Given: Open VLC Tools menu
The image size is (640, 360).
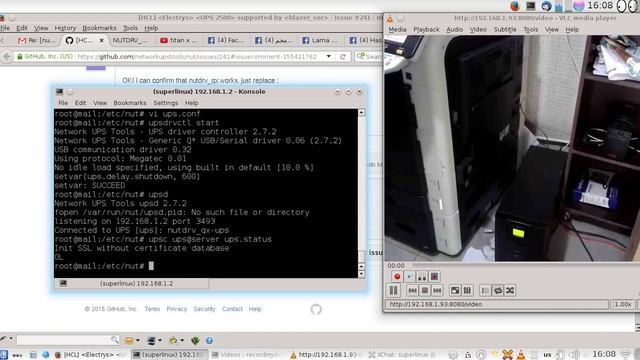Looking at the screenshot, I should pyautogui.click(x=530, y=29).
